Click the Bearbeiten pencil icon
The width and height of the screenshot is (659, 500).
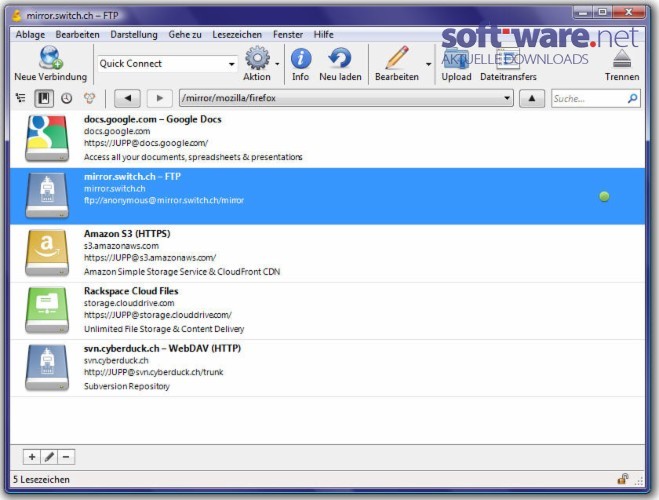(x=397, y=58)
